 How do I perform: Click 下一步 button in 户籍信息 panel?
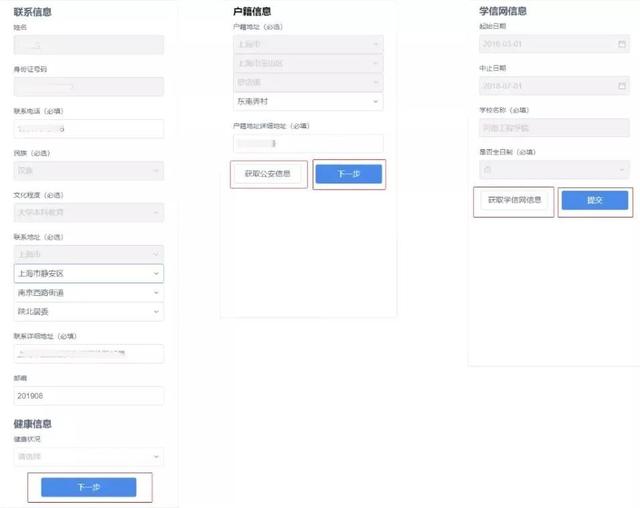point(349,174)
